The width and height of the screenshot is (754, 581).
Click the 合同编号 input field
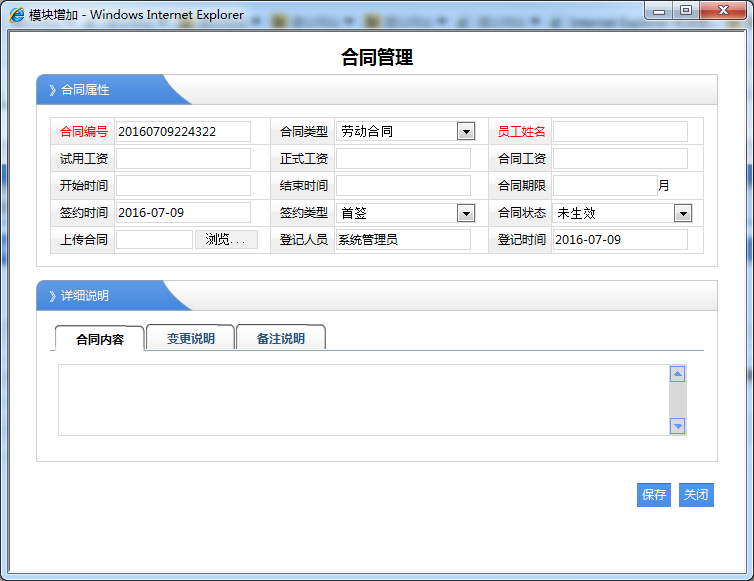(183, 132)
